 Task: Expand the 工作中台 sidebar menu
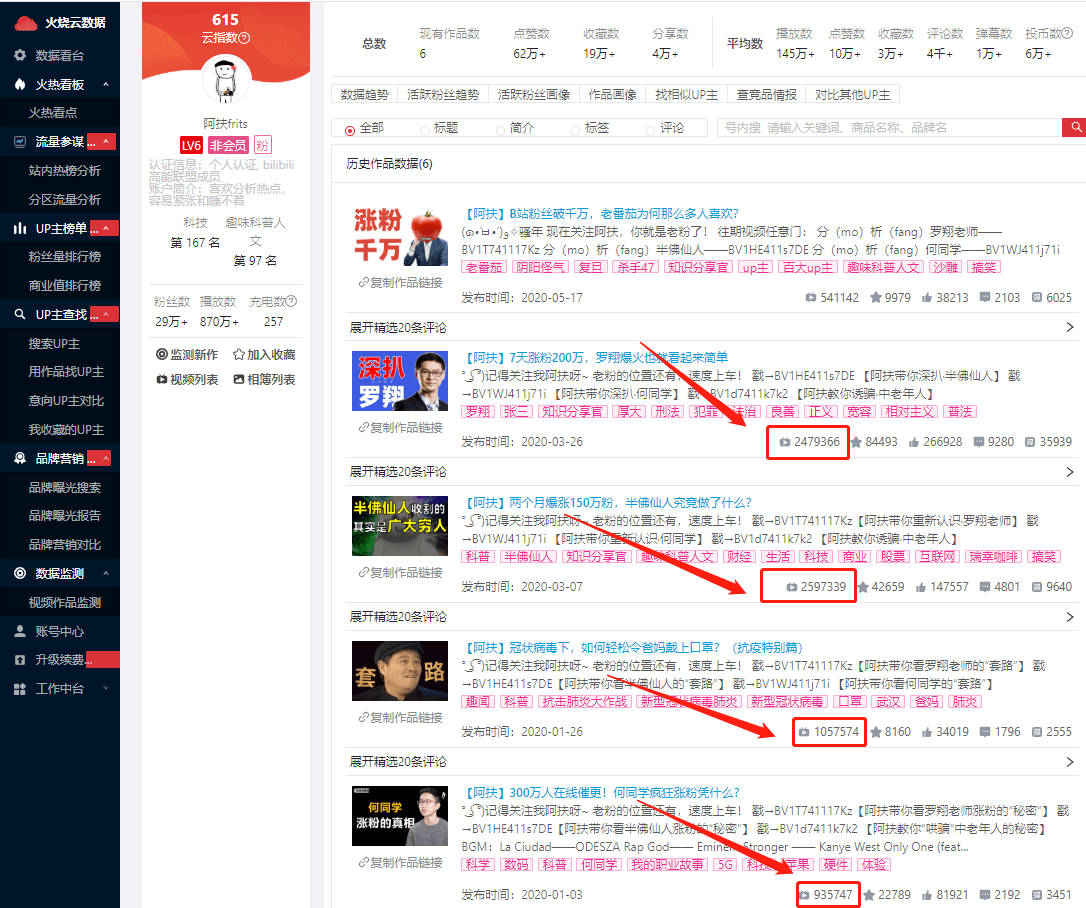click(x=106, y=689)
